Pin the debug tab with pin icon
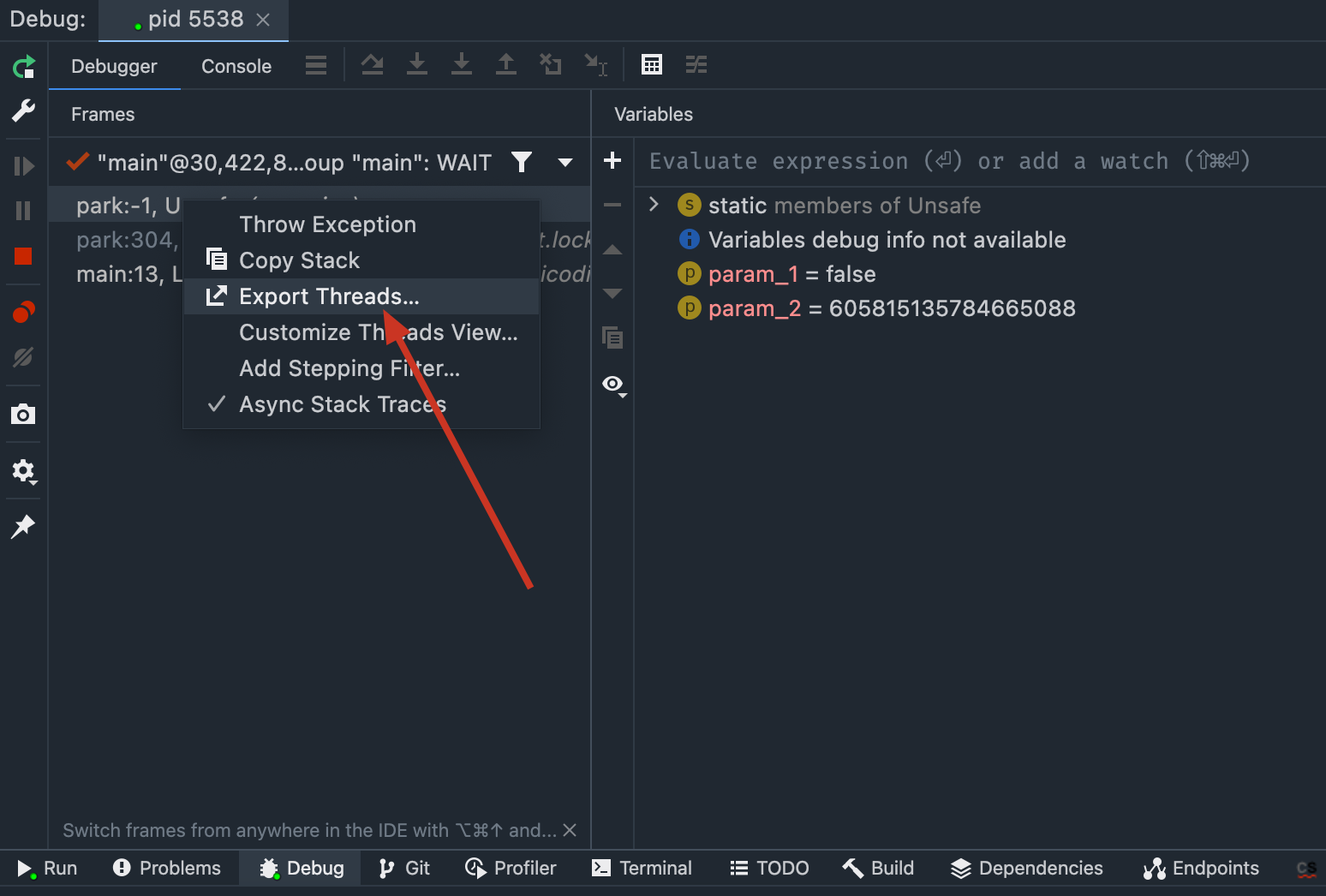This screenshot has width=1326, height=896. point(23,526)
